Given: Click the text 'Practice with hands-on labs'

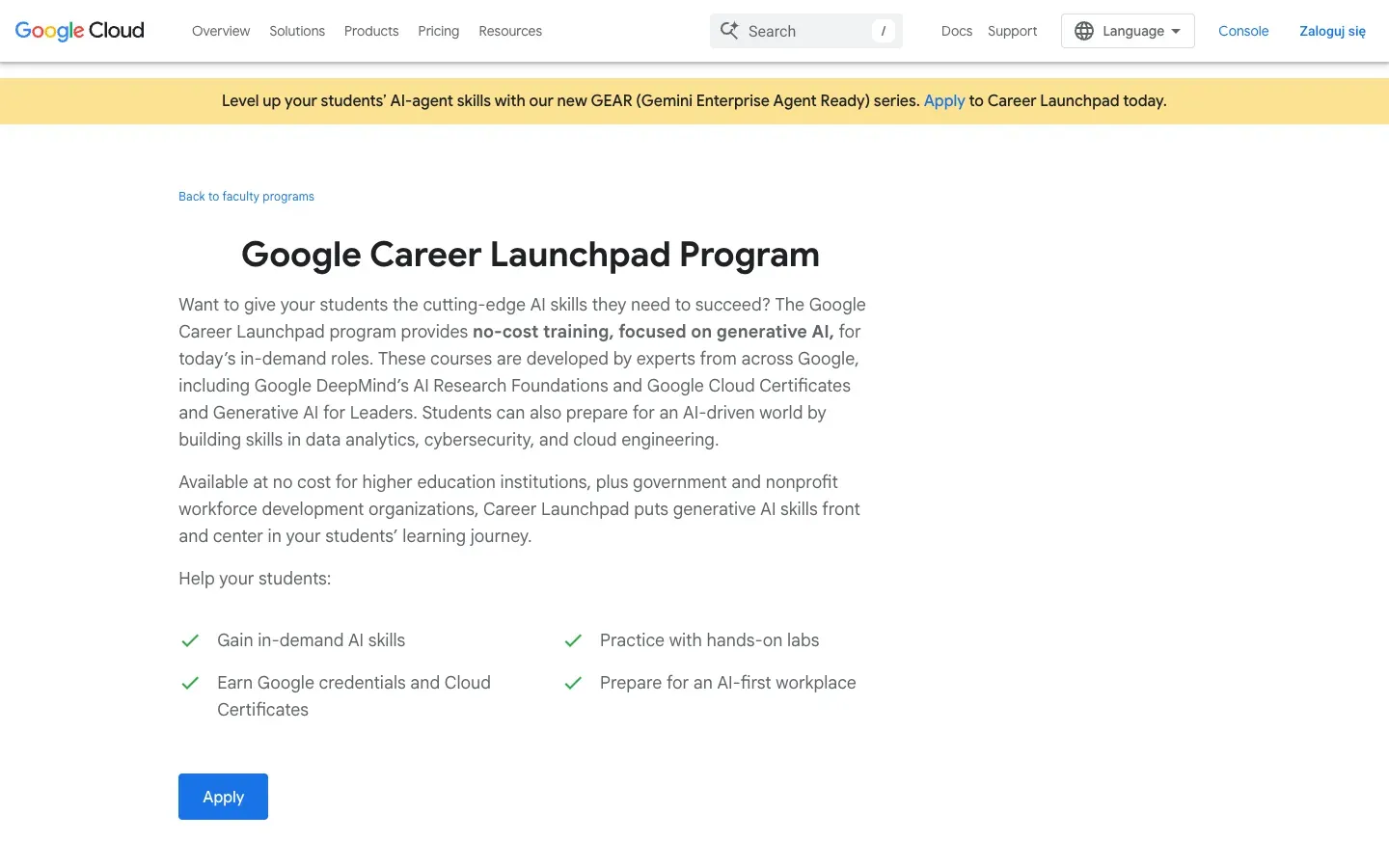Looking at the screenshot, I should (x=709, y=640).
